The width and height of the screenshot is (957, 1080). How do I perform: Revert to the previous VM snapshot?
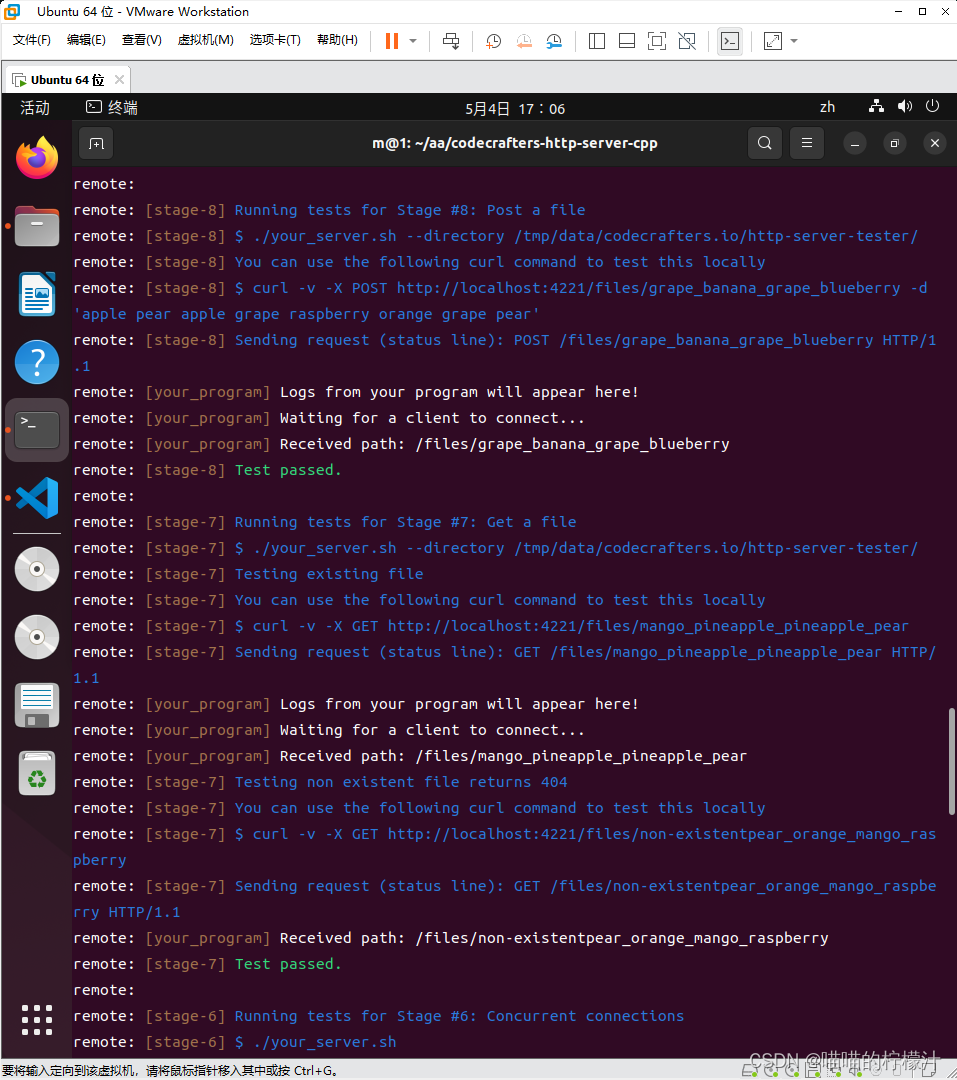524,41
